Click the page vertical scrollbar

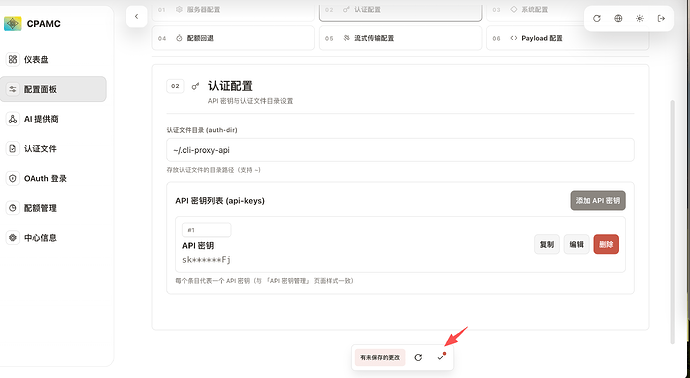[x=672, y=222]
